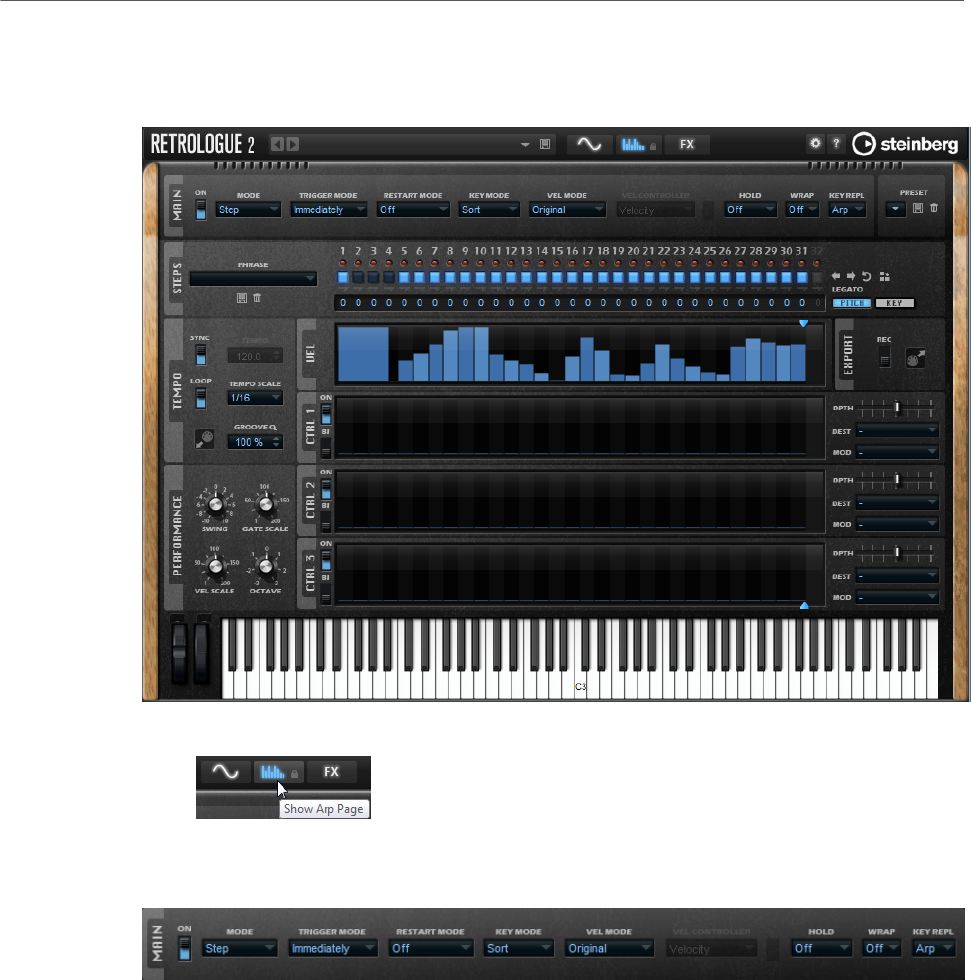Toggle the arpeggiator ON switch in the plug-in window
The image size is (971, 980).
(201, 209)
